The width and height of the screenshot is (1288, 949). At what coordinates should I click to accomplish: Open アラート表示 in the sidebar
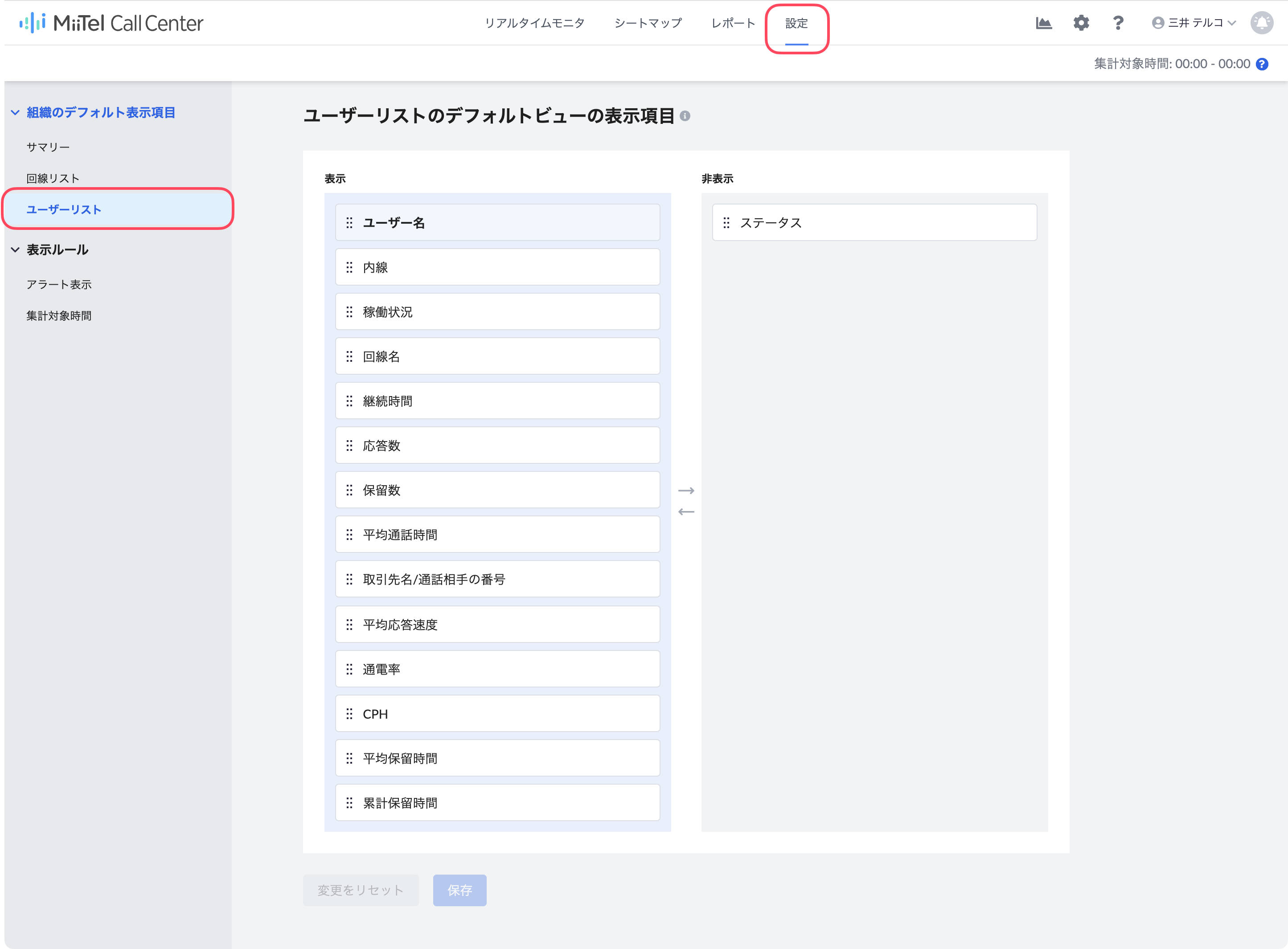tap(58, 284)
